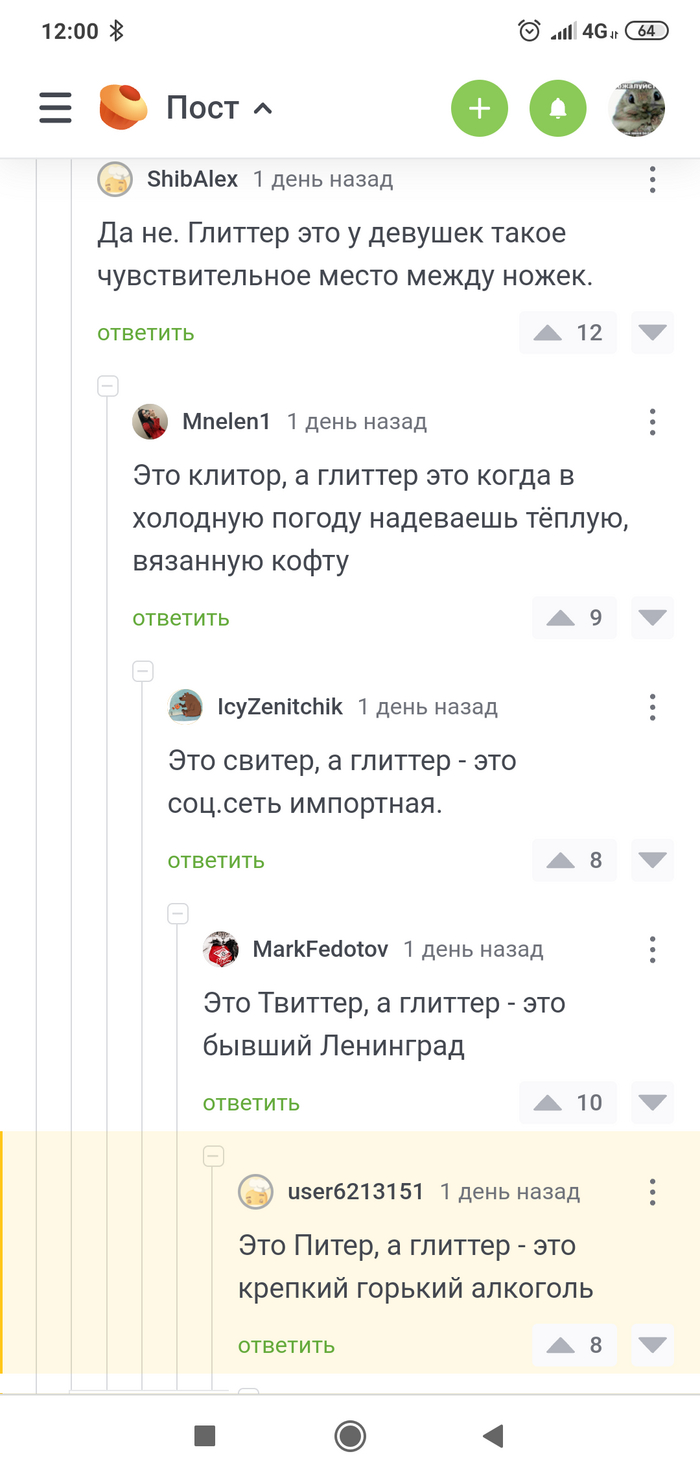The image size is (700, 1478).
Task: Collapse the Mnelen1 comment thread
Action: [x=106, y=385]
